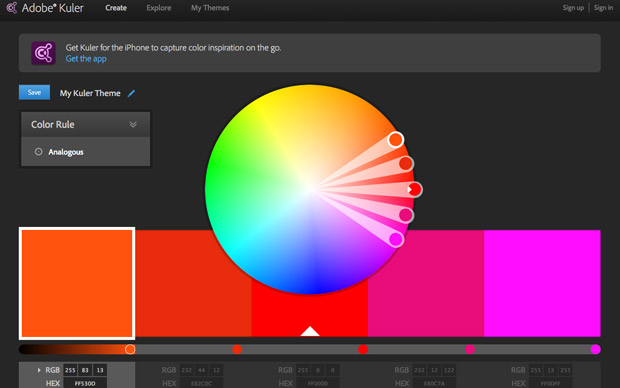Click the orange brightness slider handle

click(130, 349)
